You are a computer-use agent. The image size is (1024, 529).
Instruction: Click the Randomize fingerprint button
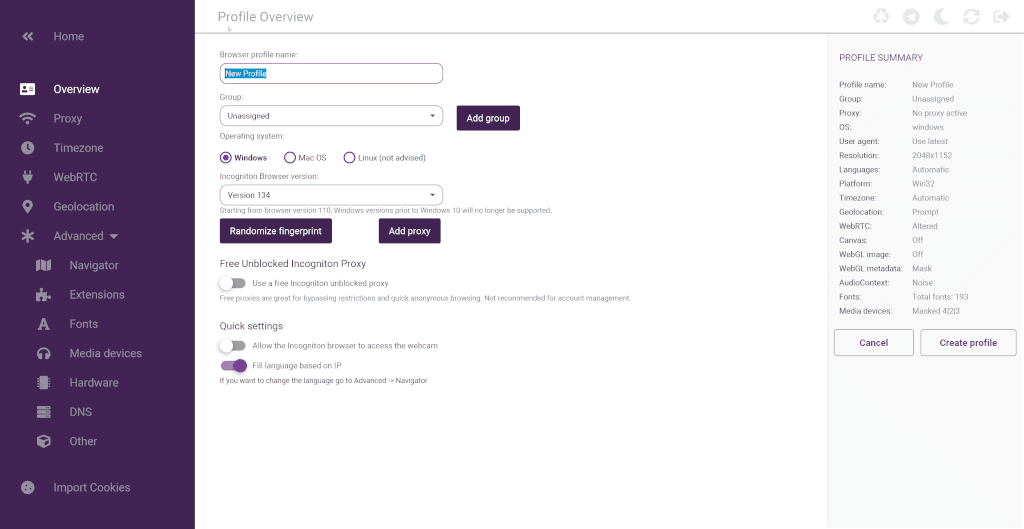pyautogui.click(x=275, y=231)
